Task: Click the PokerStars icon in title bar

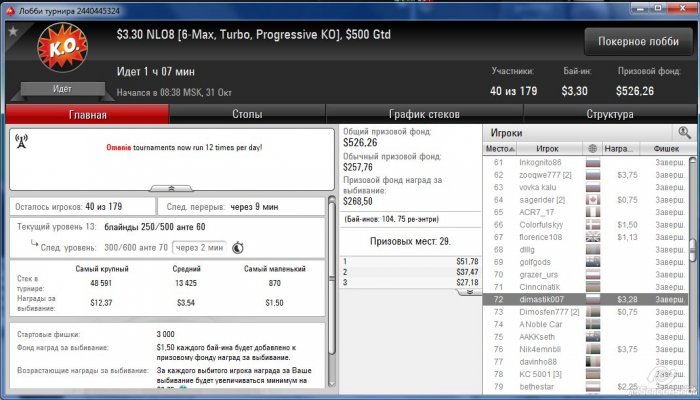Action: pyautogui.click(x=10, y=11)
